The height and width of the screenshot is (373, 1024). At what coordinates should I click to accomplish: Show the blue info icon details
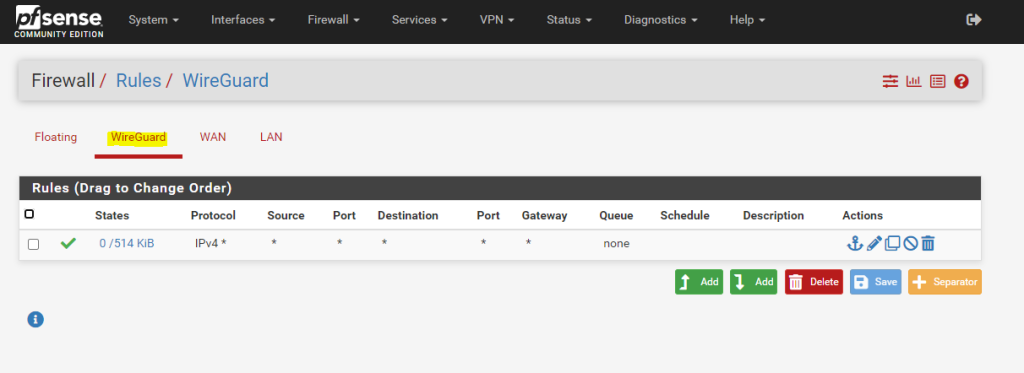(35, 319)
